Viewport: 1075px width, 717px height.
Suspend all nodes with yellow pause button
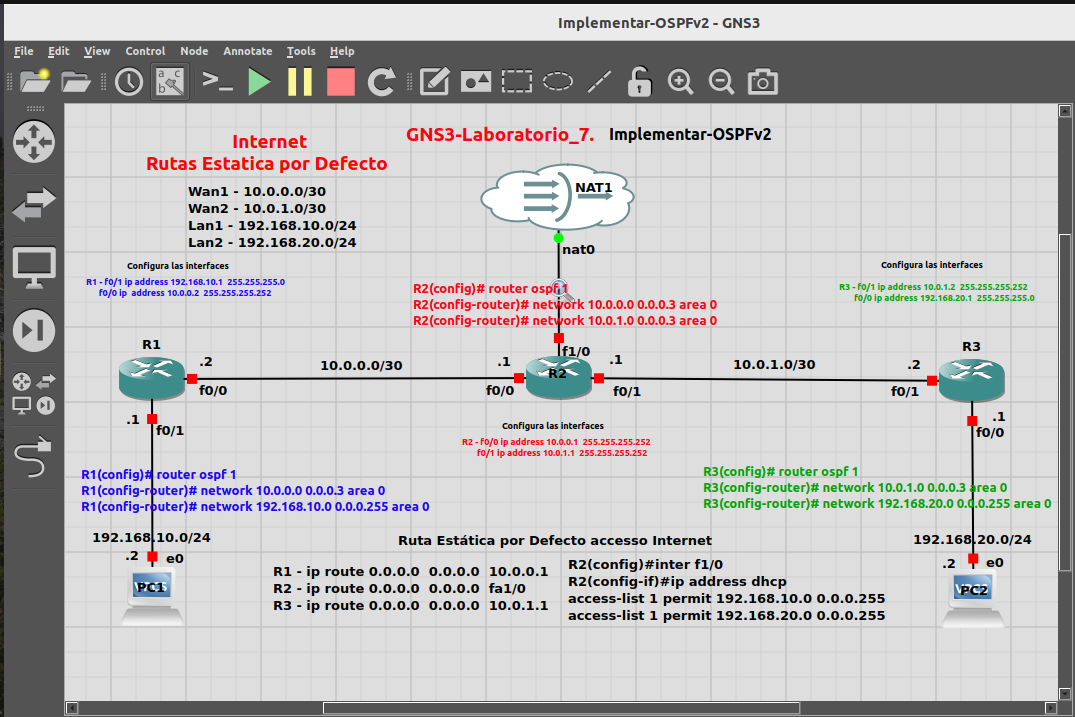[300, 82]
